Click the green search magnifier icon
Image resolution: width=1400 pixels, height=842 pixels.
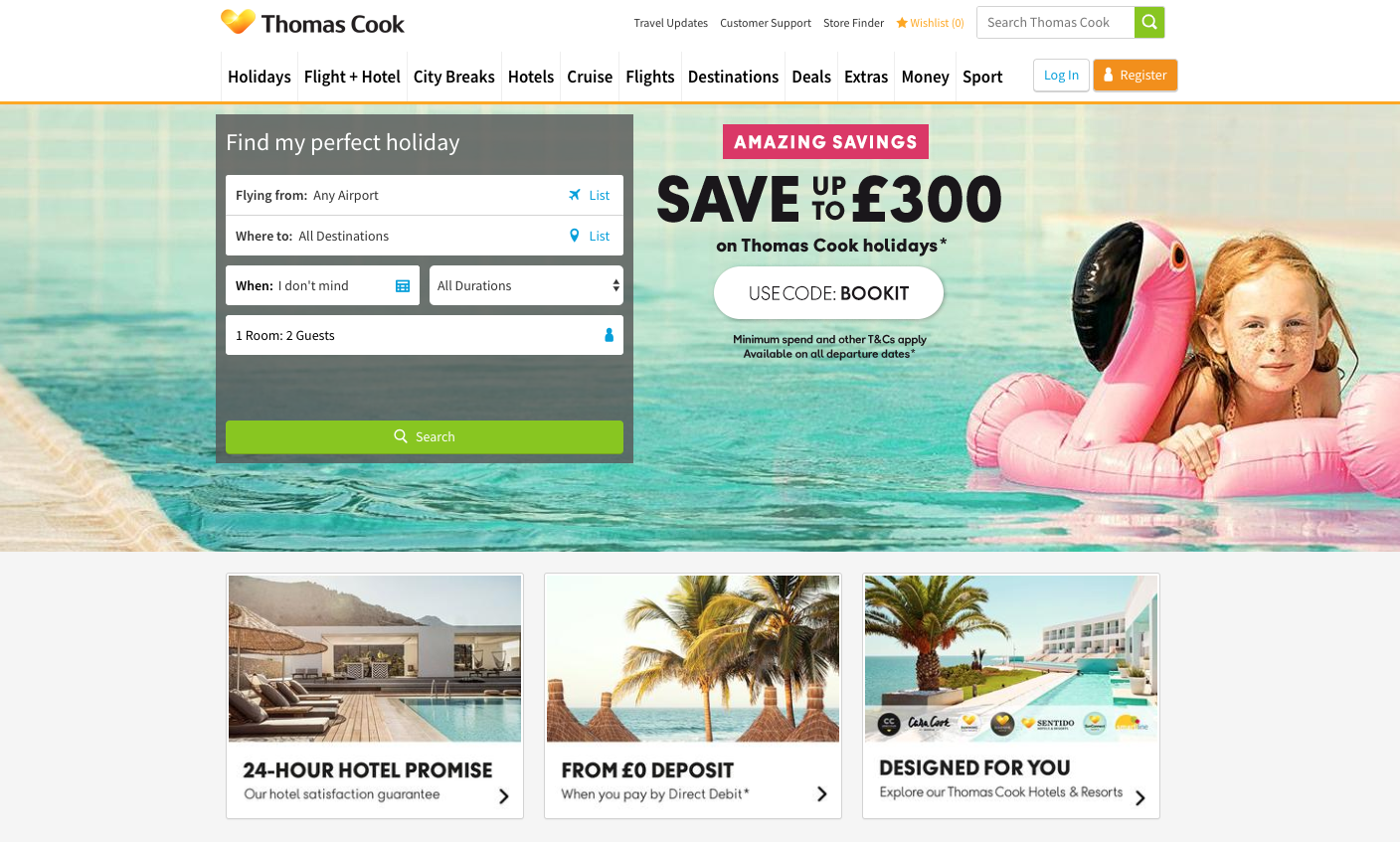tap(1148, 22)
